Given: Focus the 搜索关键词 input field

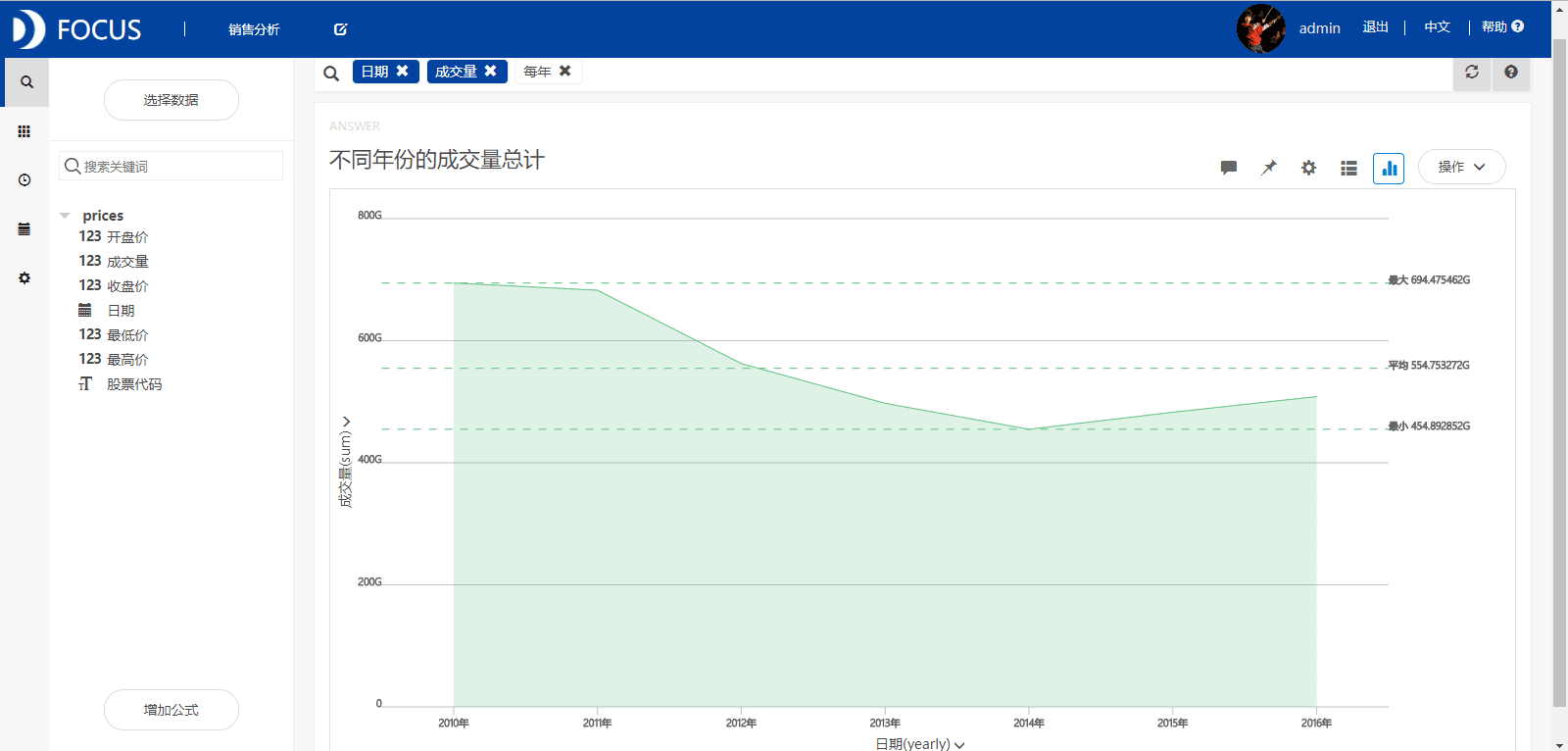Looking at the screenshot, I should pyautogui.click(x=171, y=166).
